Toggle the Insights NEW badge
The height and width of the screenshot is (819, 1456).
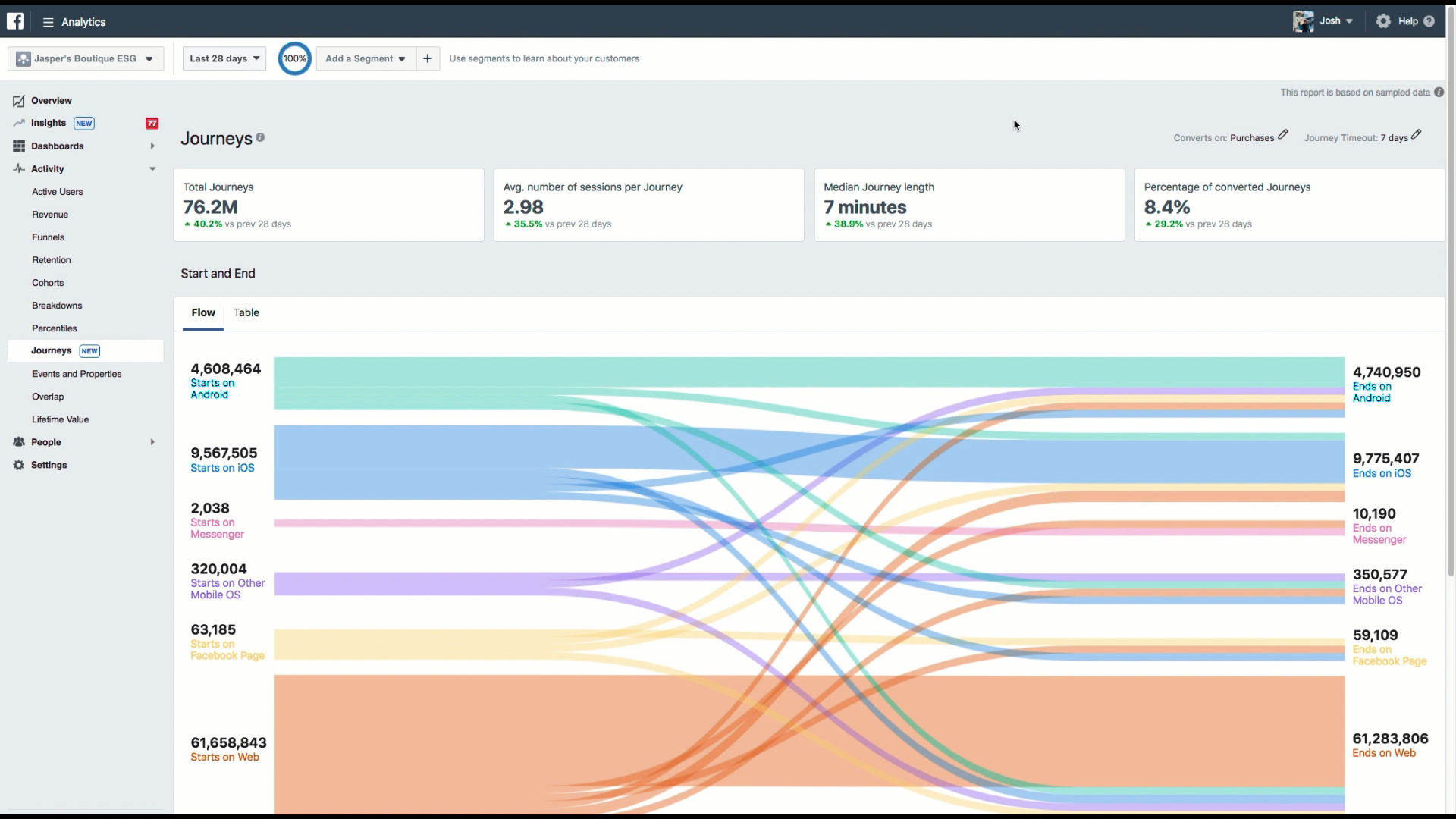[x=84, y=122]
